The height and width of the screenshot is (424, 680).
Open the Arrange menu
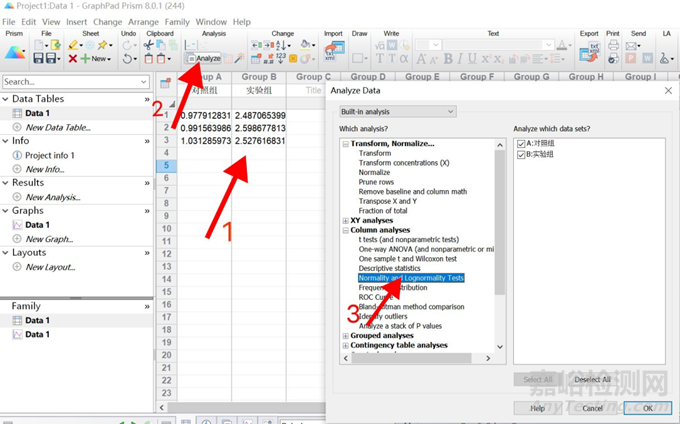(144, 22)
